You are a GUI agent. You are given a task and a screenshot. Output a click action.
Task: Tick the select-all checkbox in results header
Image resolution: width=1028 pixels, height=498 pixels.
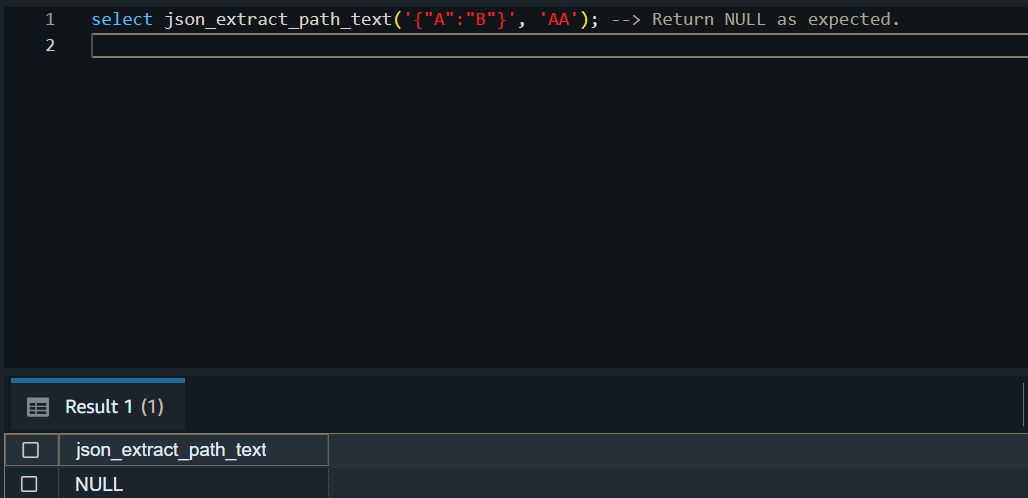click(30, 450)
